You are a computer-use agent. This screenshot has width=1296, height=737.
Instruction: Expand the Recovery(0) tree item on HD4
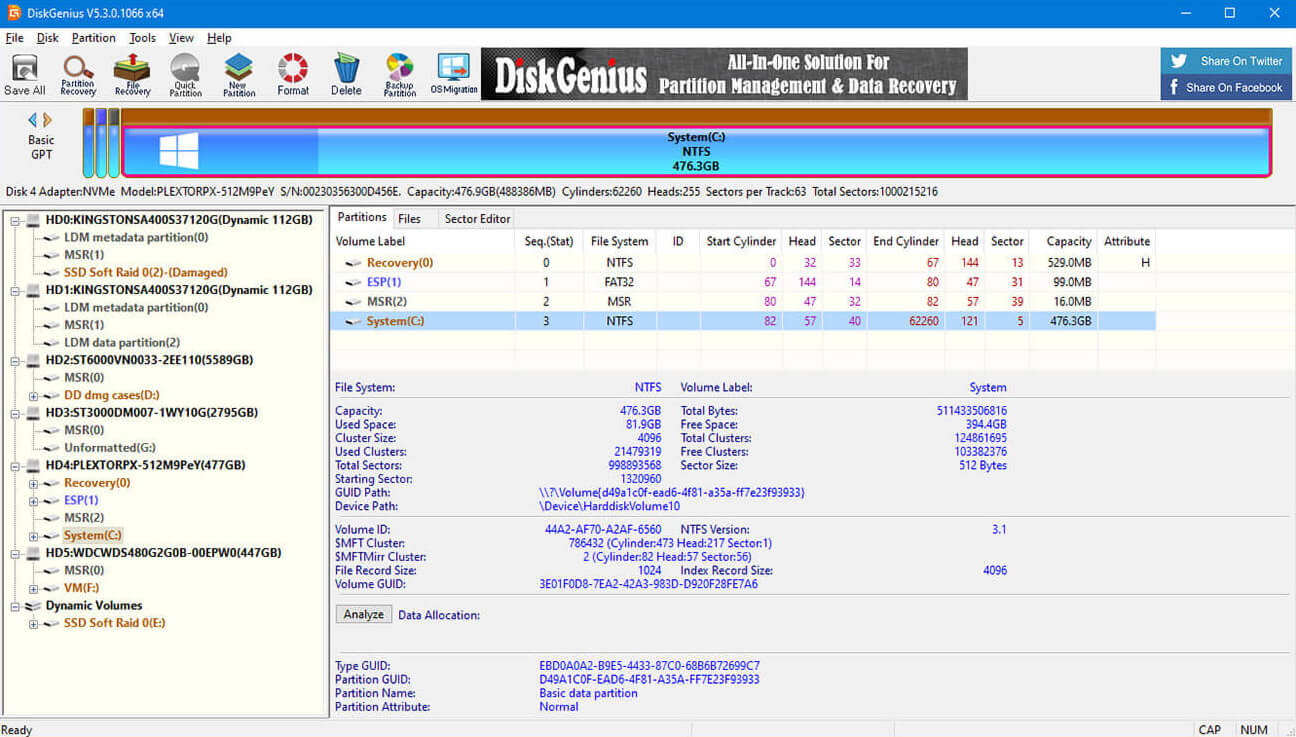[x=33, y=482]
